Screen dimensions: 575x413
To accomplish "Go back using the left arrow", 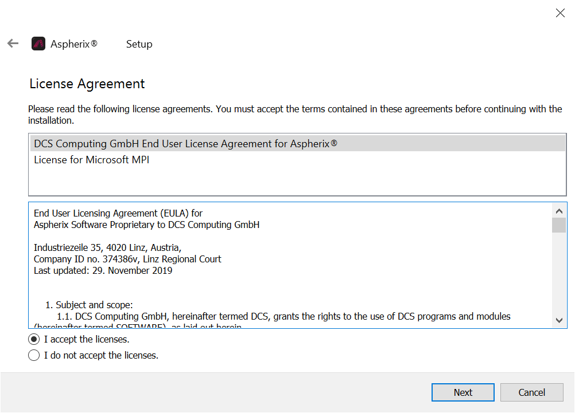I will [x=13, y=44].
